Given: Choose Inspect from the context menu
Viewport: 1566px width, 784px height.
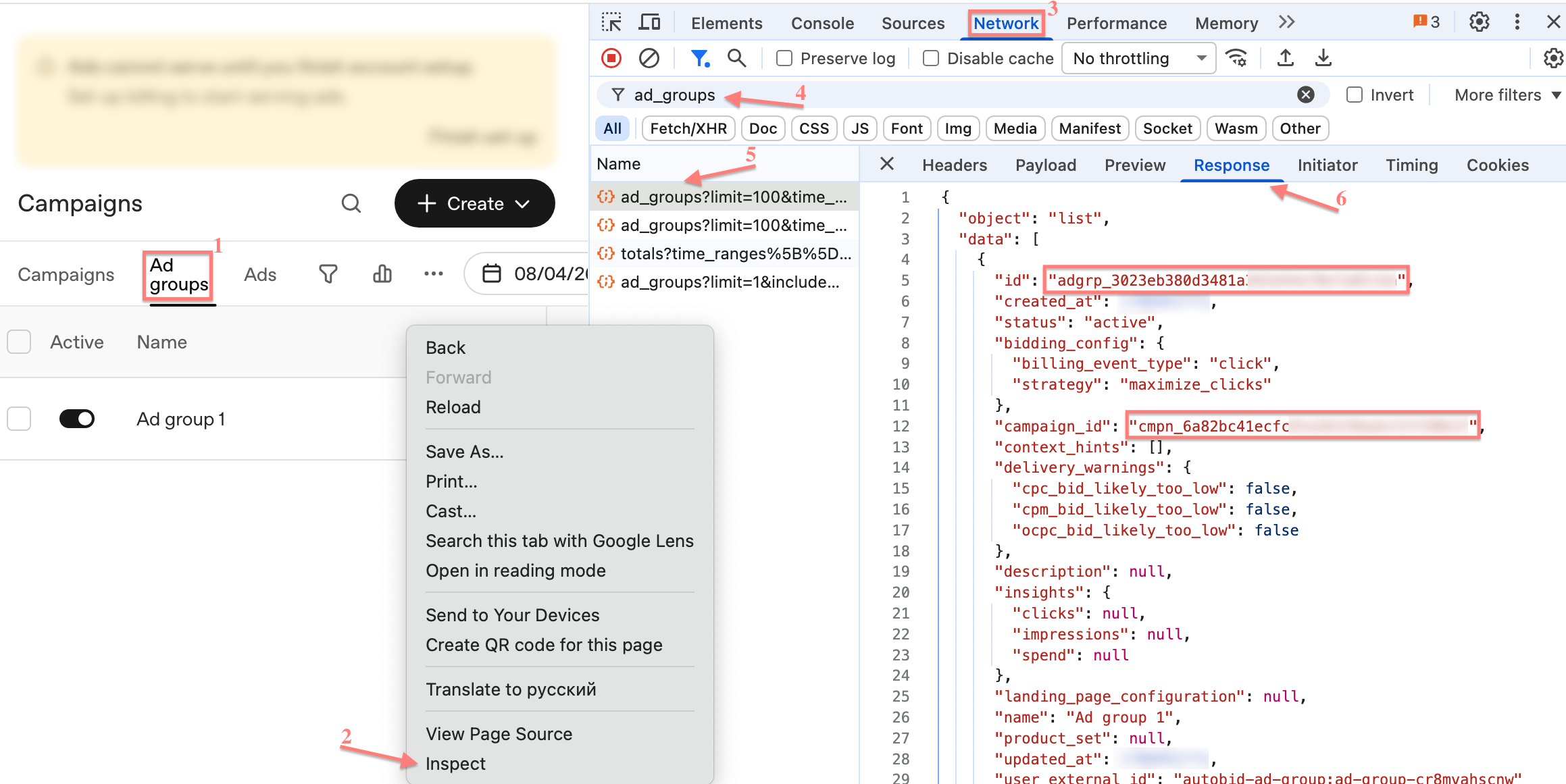Looking at the screenshot, I should [560, 763].
